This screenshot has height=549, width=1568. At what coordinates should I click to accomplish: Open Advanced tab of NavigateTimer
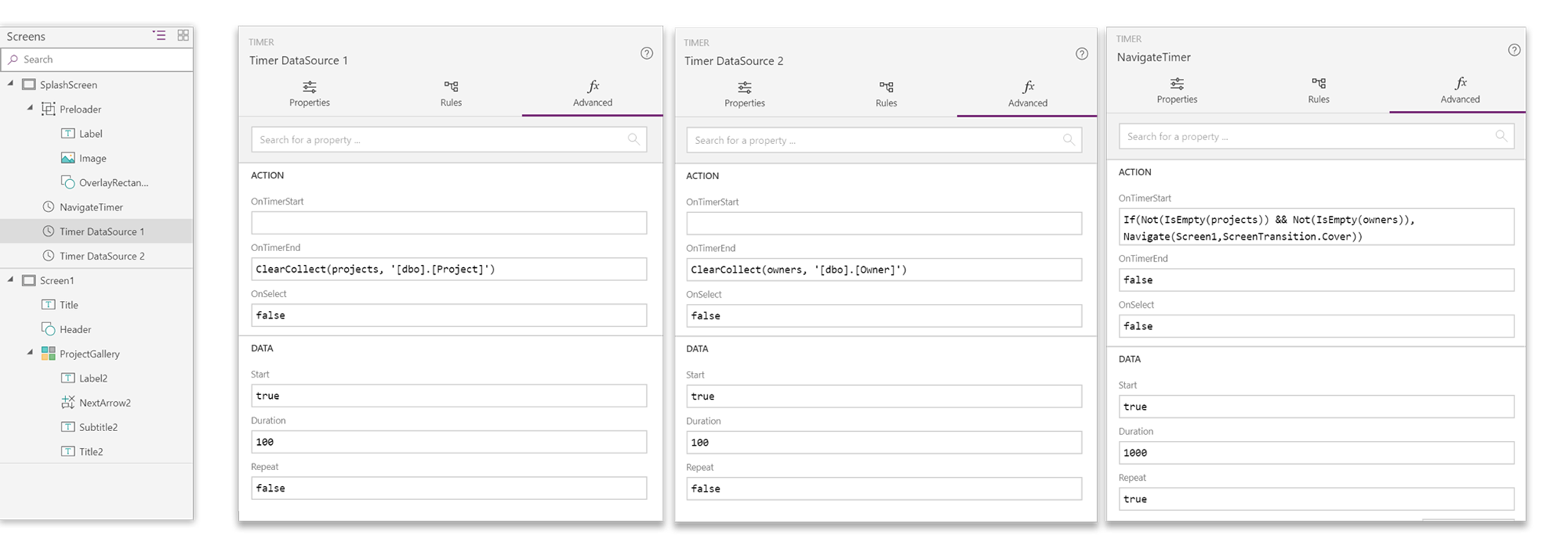(x=1460, y=91)
